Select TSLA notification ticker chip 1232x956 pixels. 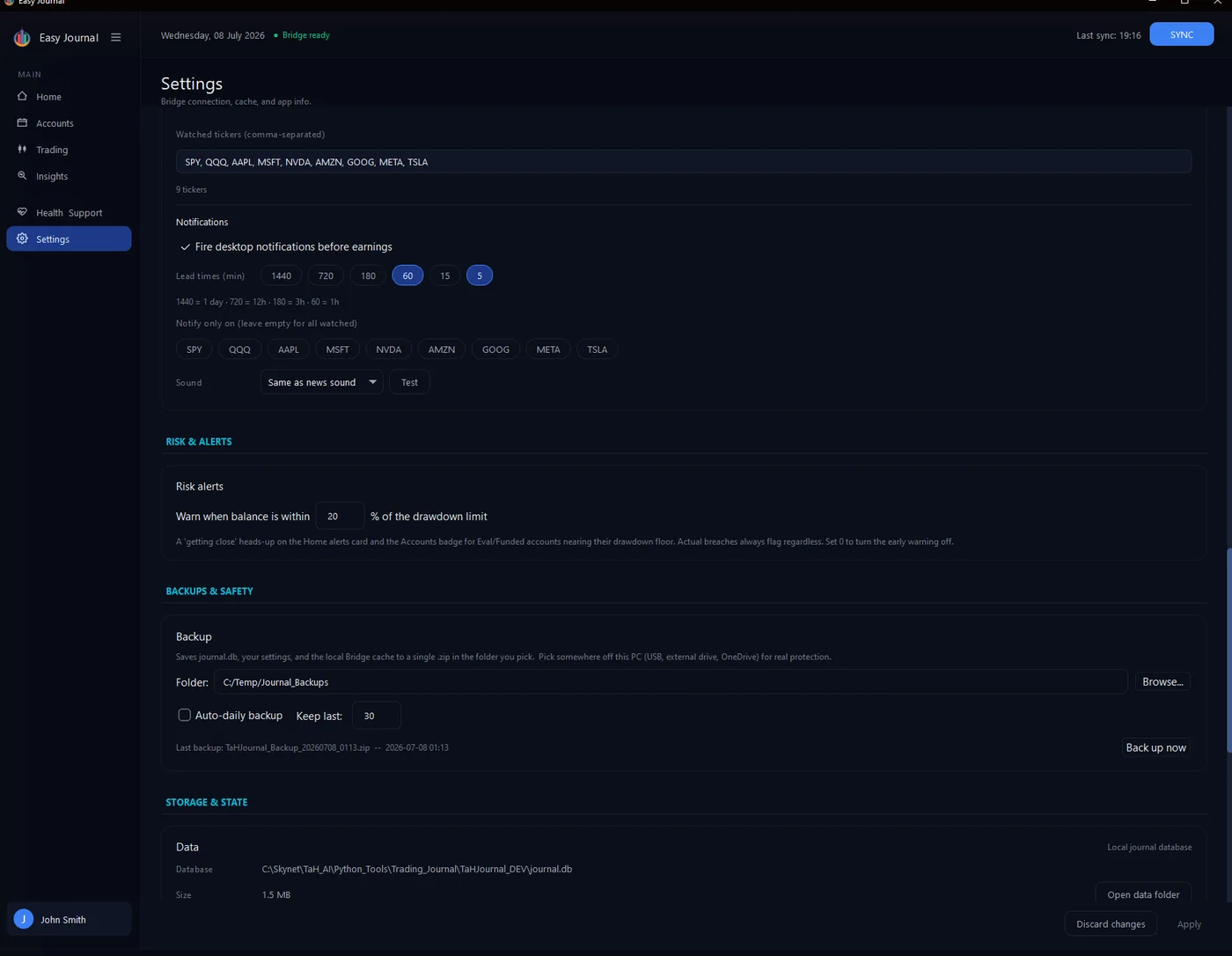[x=597, y=349]
